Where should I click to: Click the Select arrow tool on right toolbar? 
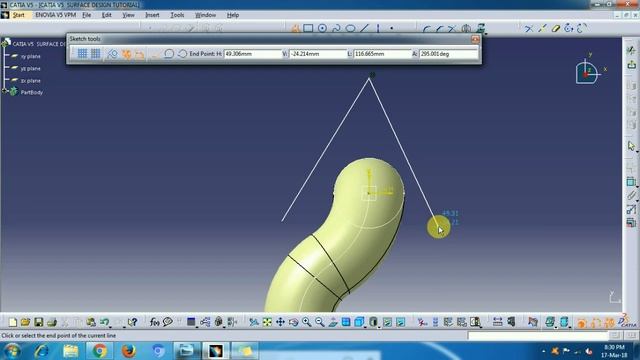631,146
